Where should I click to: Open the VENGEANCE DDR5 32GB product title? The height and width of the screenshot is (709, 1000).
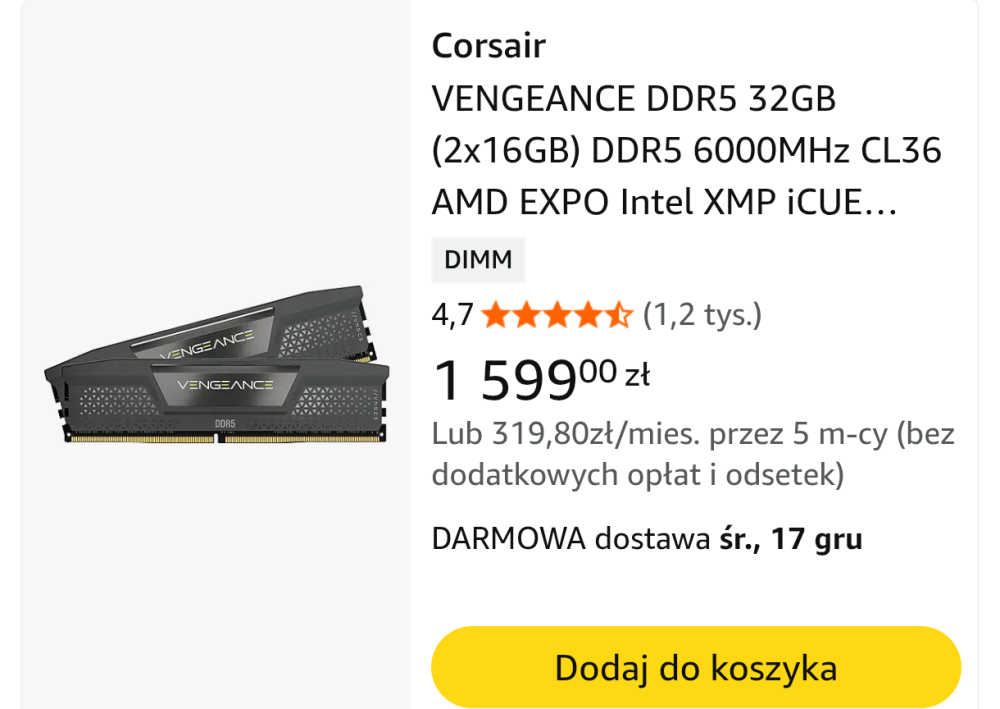pos(633,100)
